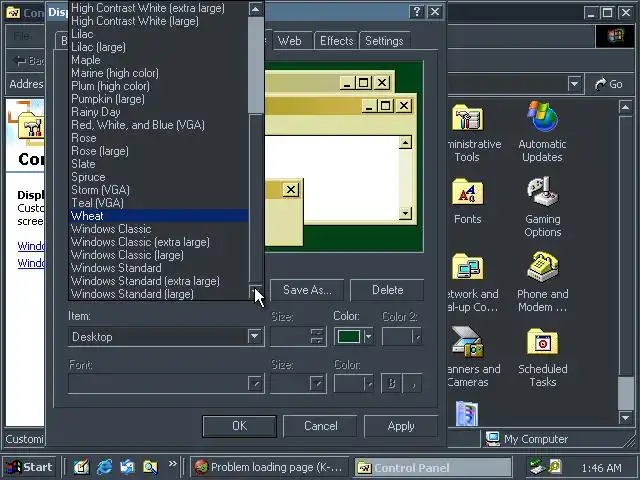Screen dimensions: 640x480
Task: Open the Scanners and Cameras icon
Action: tap(468, 342)
